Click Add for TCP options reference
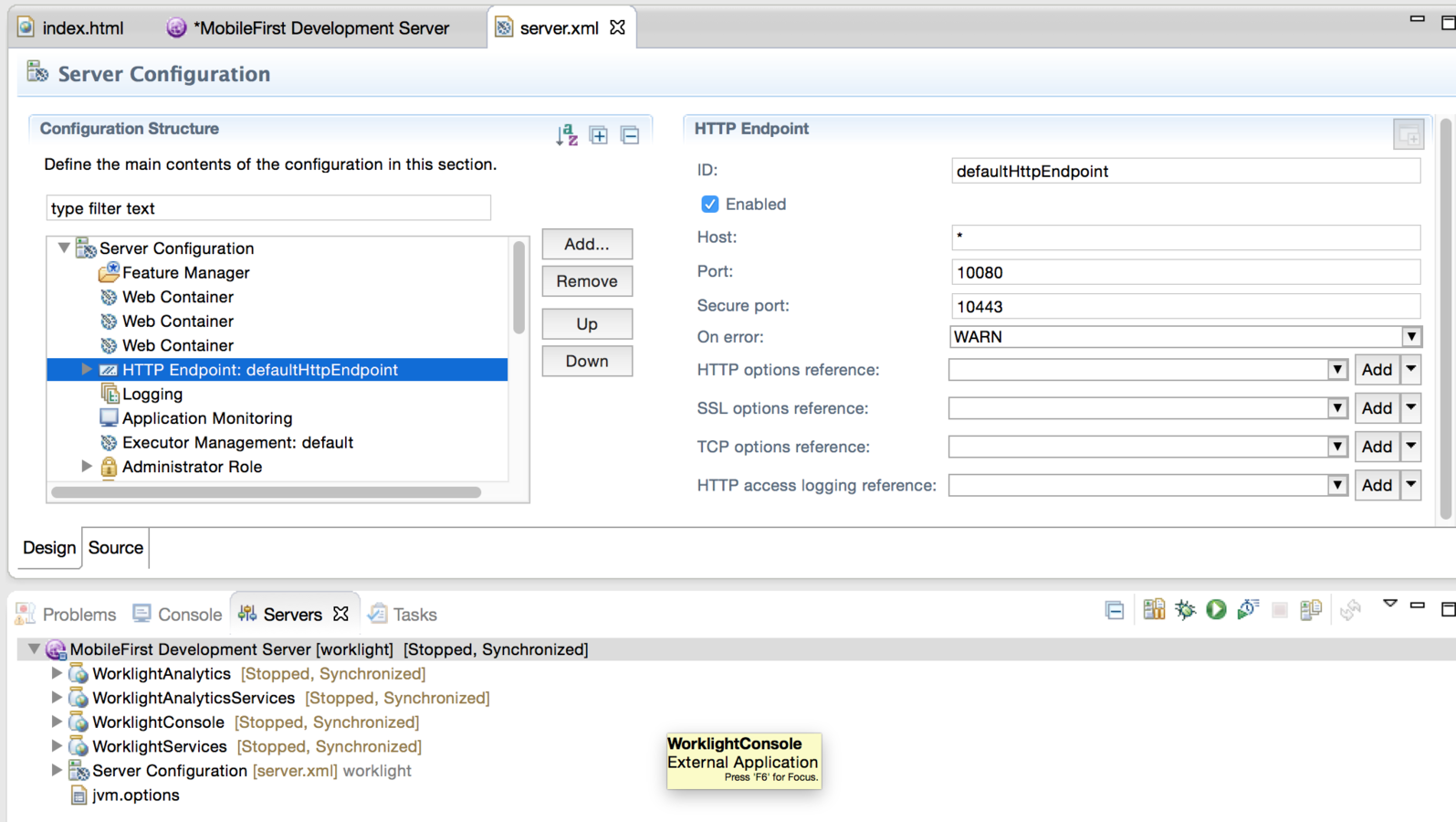1456x822 pixels. (1377, 447)
